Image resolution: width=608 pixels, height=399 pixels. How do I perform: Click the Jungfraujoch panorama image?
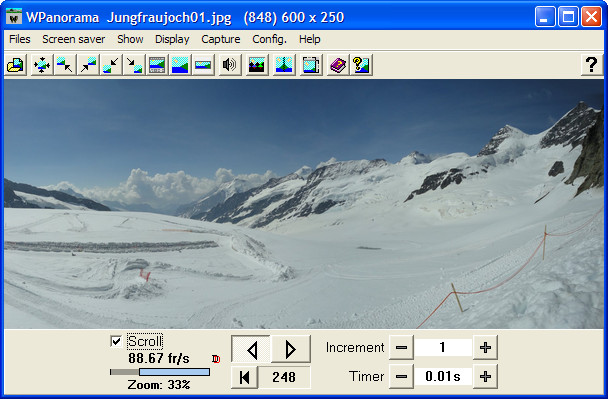pos(304,204)
